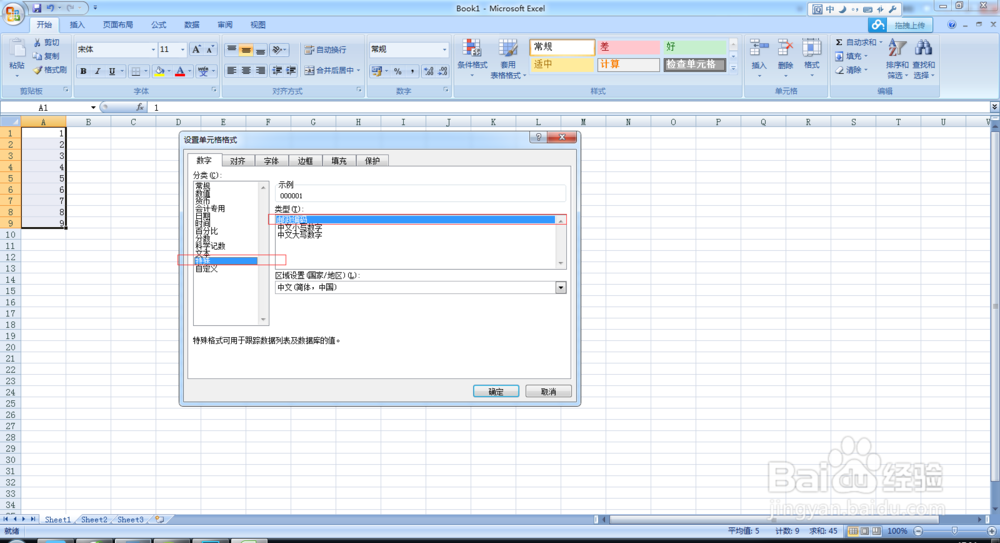Click the OK (确定) button in dialog
Viewport: 1000px width, 543px height.
pyautogui.click(x=496, y=391)
